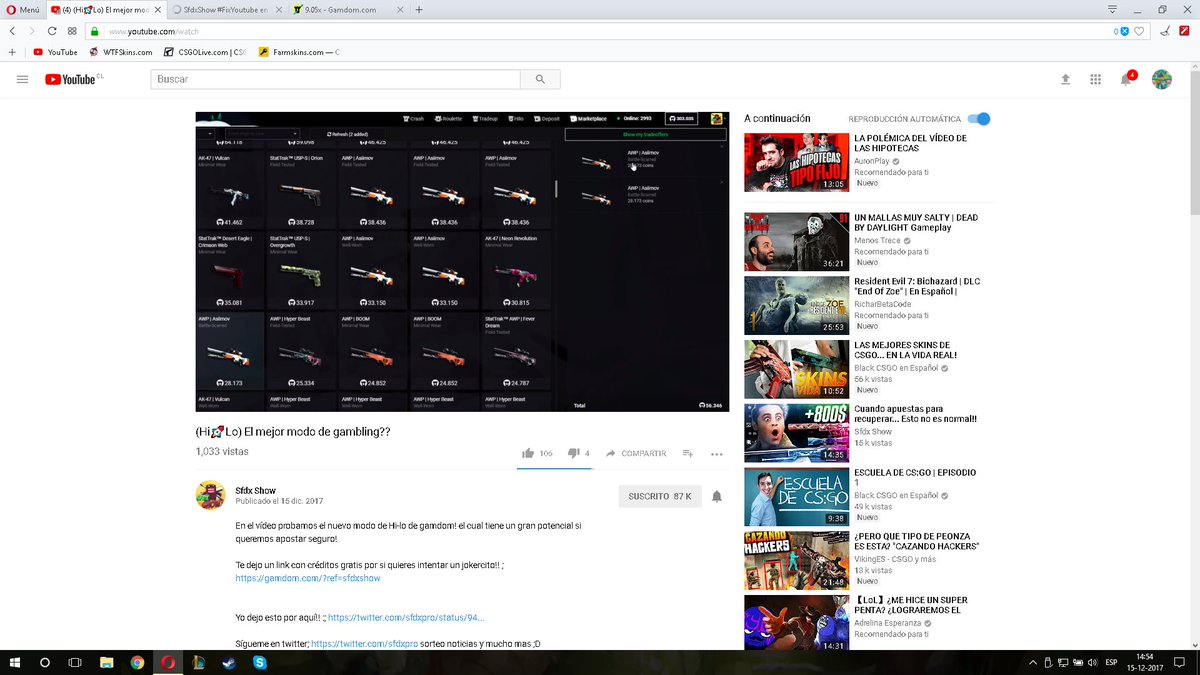Image resolution: width=1200 pixels, height=675 pixels.
Task: Open the video upload icon
Action: pyautogui.click(x=1065, y=79)
